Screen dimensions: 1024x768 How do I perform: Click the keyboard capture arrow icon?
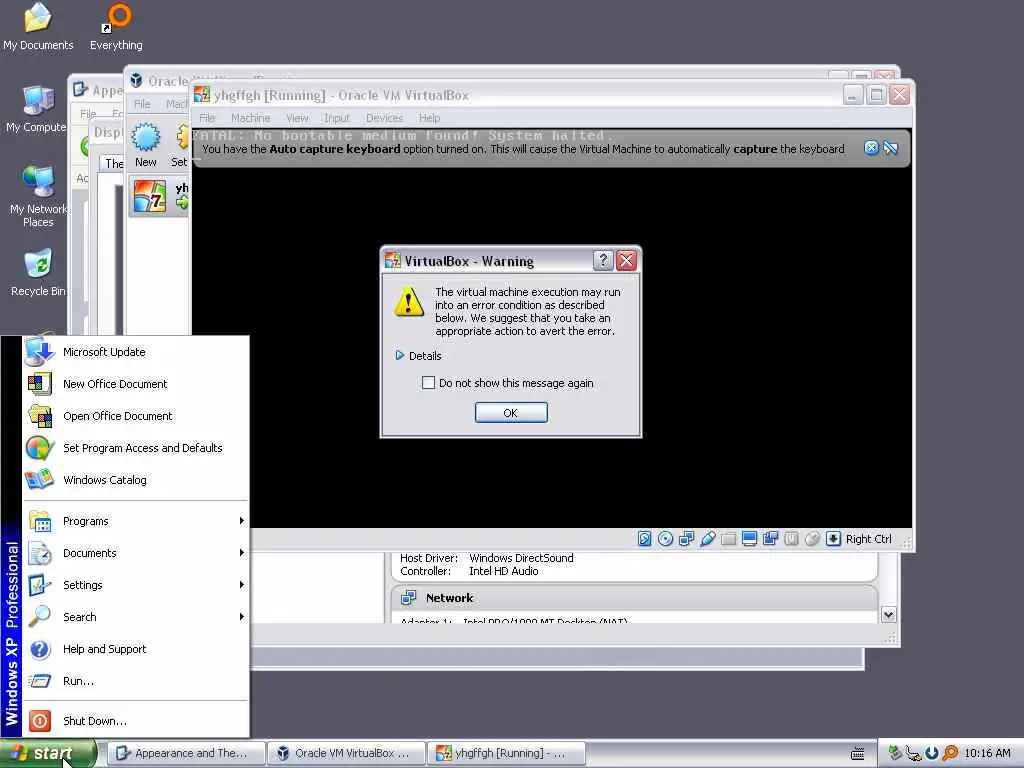[833, 539]
